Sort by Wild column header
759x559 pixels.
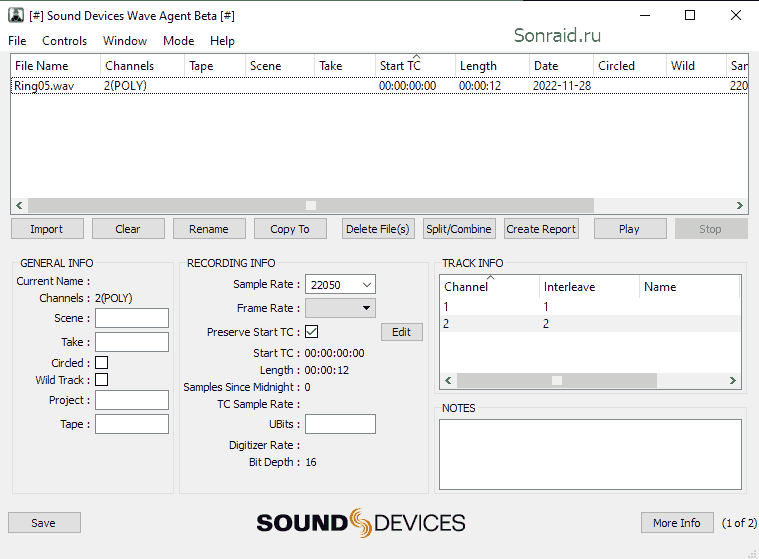click(x=696, y=66)
